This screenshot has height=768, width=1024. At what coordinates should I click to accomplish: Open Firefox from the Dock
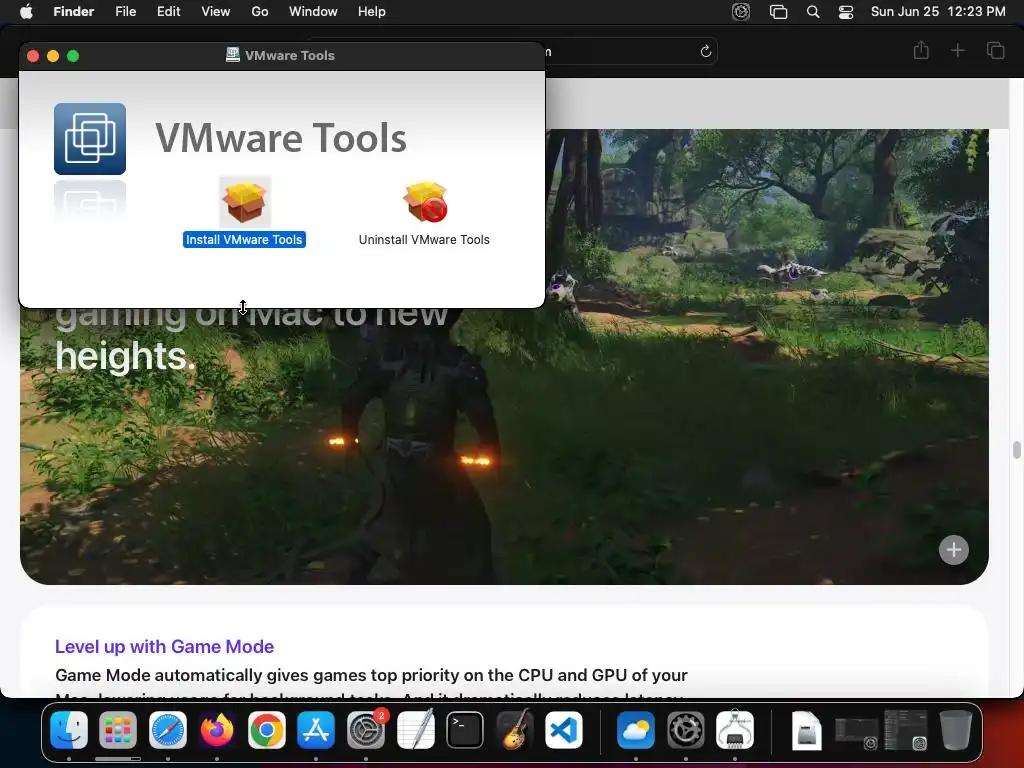coord(217,729)
